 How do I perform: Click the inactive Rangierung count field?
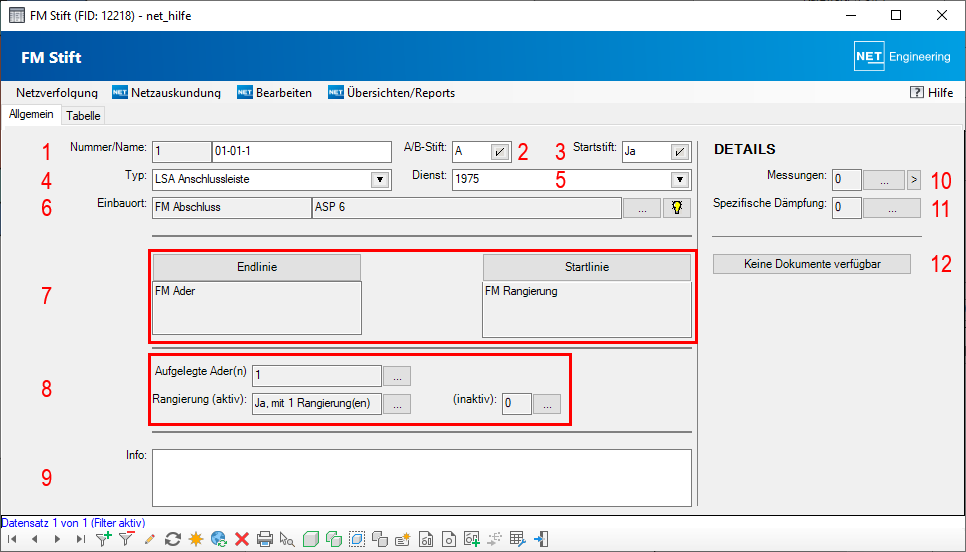[517, 404]
